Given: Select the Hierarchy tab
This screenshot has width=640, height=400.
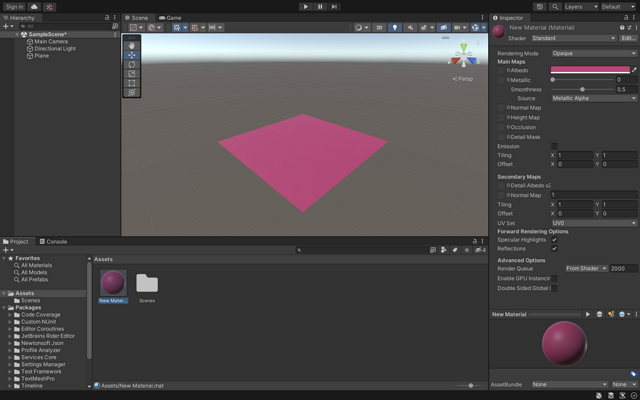Looking at the screenshot, I should tap(19, 18).
